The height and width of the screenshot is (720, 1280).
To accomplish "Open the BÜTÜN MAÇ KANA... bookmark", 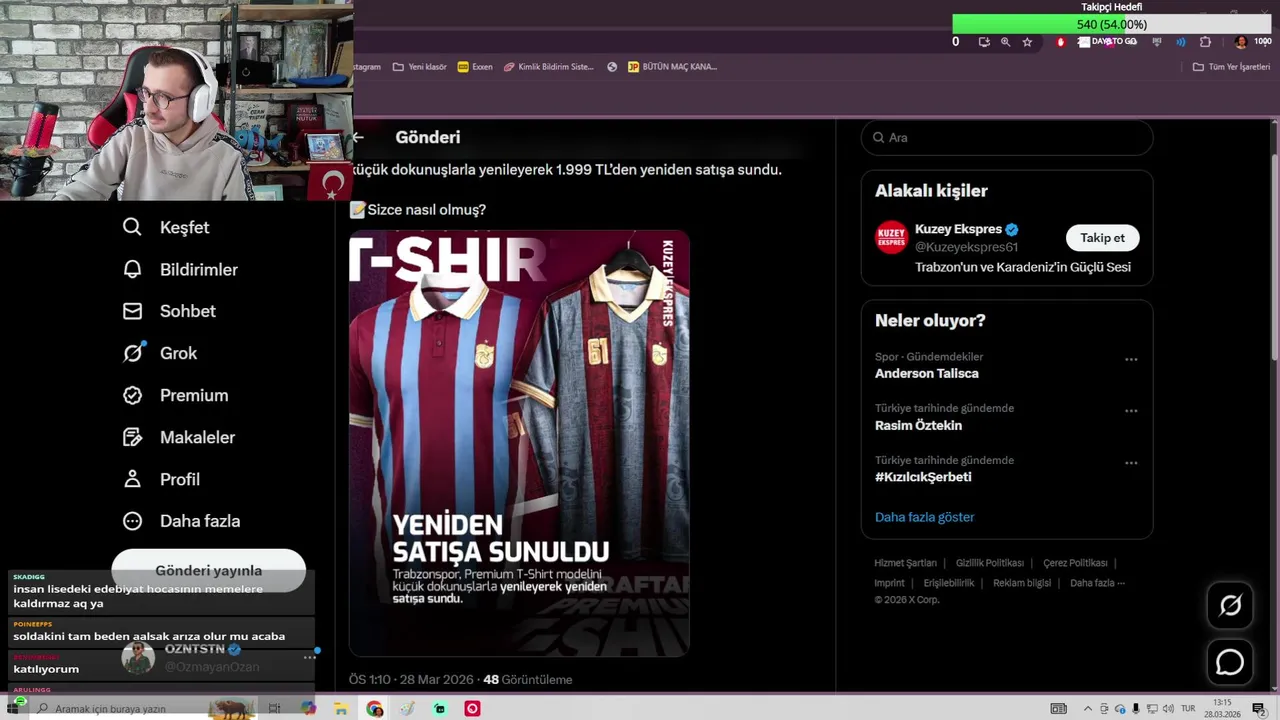I will 672,67.
